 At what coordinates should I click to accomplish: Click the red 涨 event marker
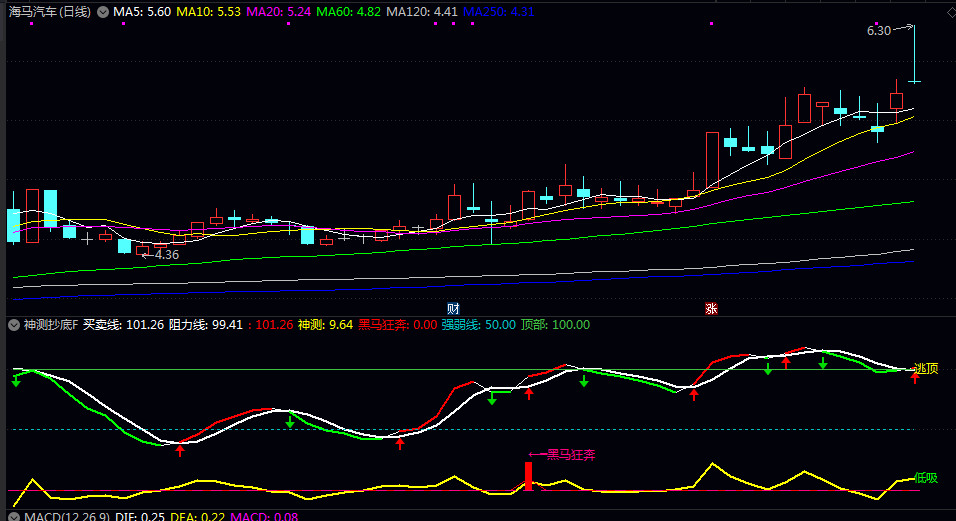[711, 308]
